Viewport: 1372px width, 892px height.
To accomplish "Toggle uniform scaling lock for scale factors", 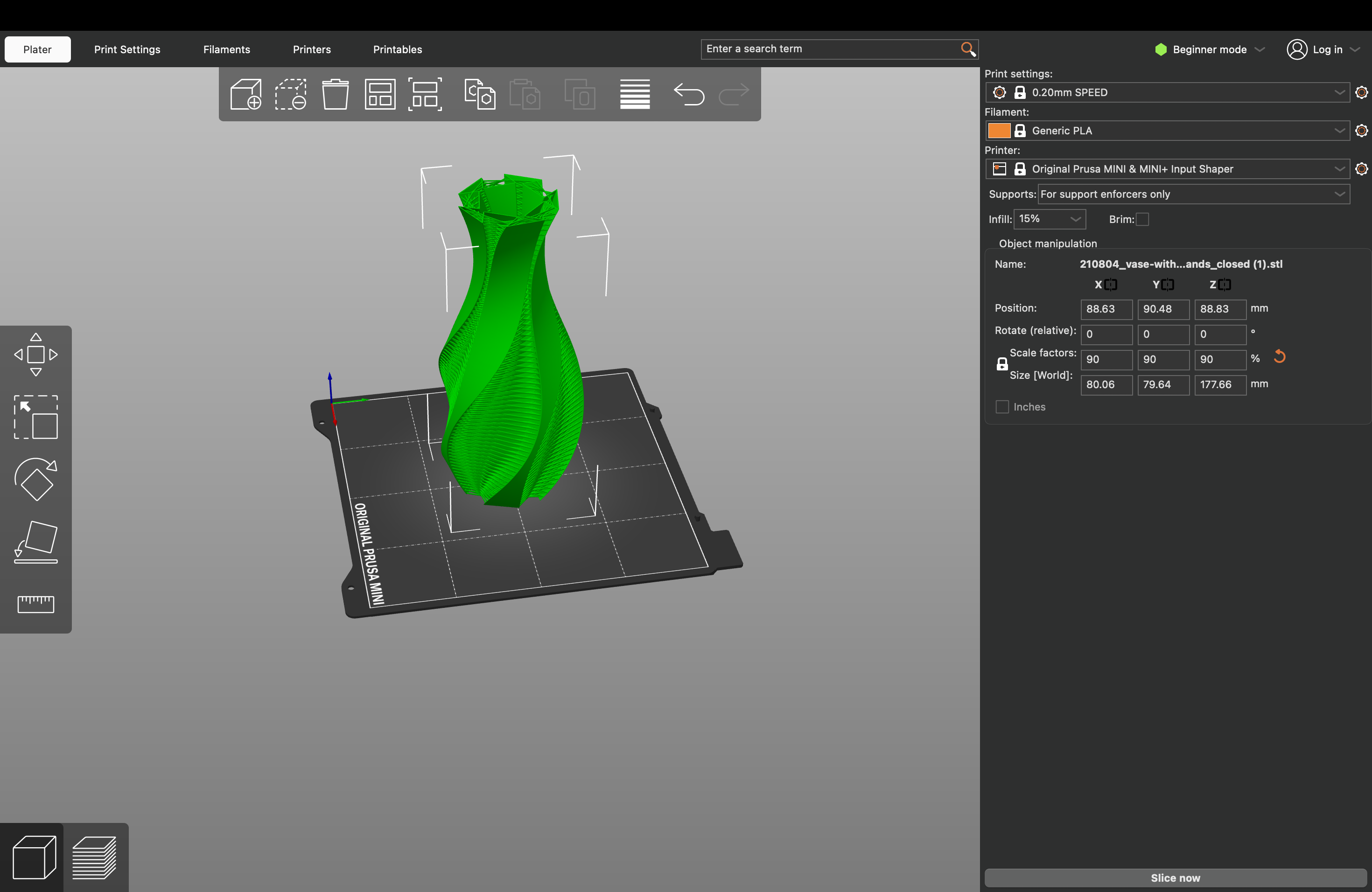I will [x=1002, y=363].
